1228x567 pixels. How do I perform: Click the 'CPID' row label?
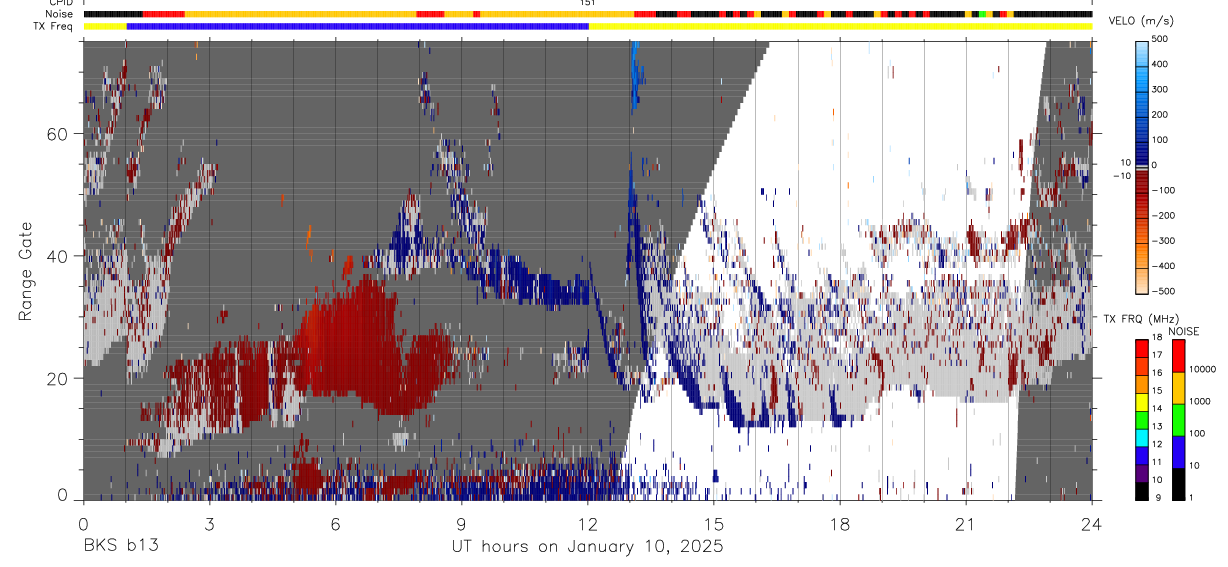(x=59, y=4)
